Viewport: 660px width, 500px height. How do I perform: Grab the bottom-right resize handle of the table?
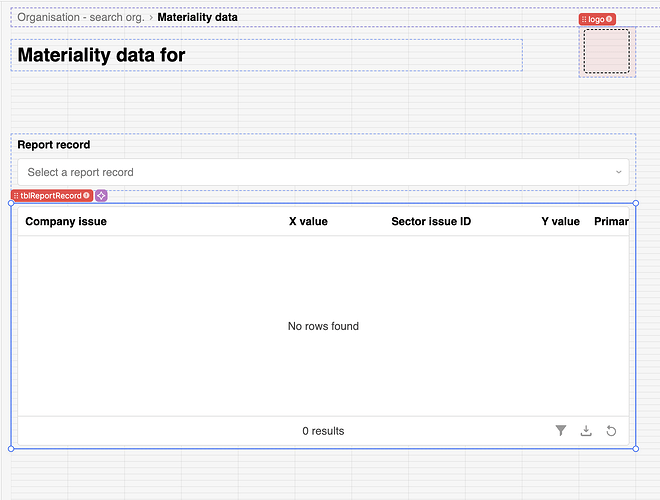tap(636, 449)
